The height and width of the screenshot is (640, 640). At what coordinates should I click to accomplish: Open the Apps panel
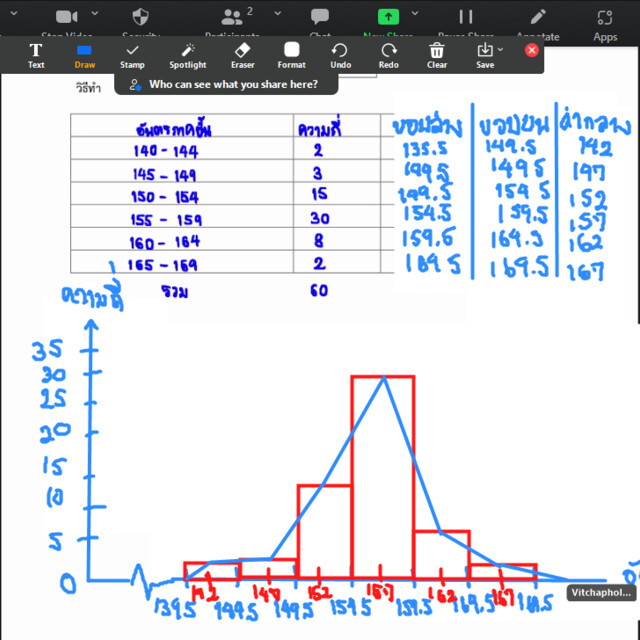[605, 20]
